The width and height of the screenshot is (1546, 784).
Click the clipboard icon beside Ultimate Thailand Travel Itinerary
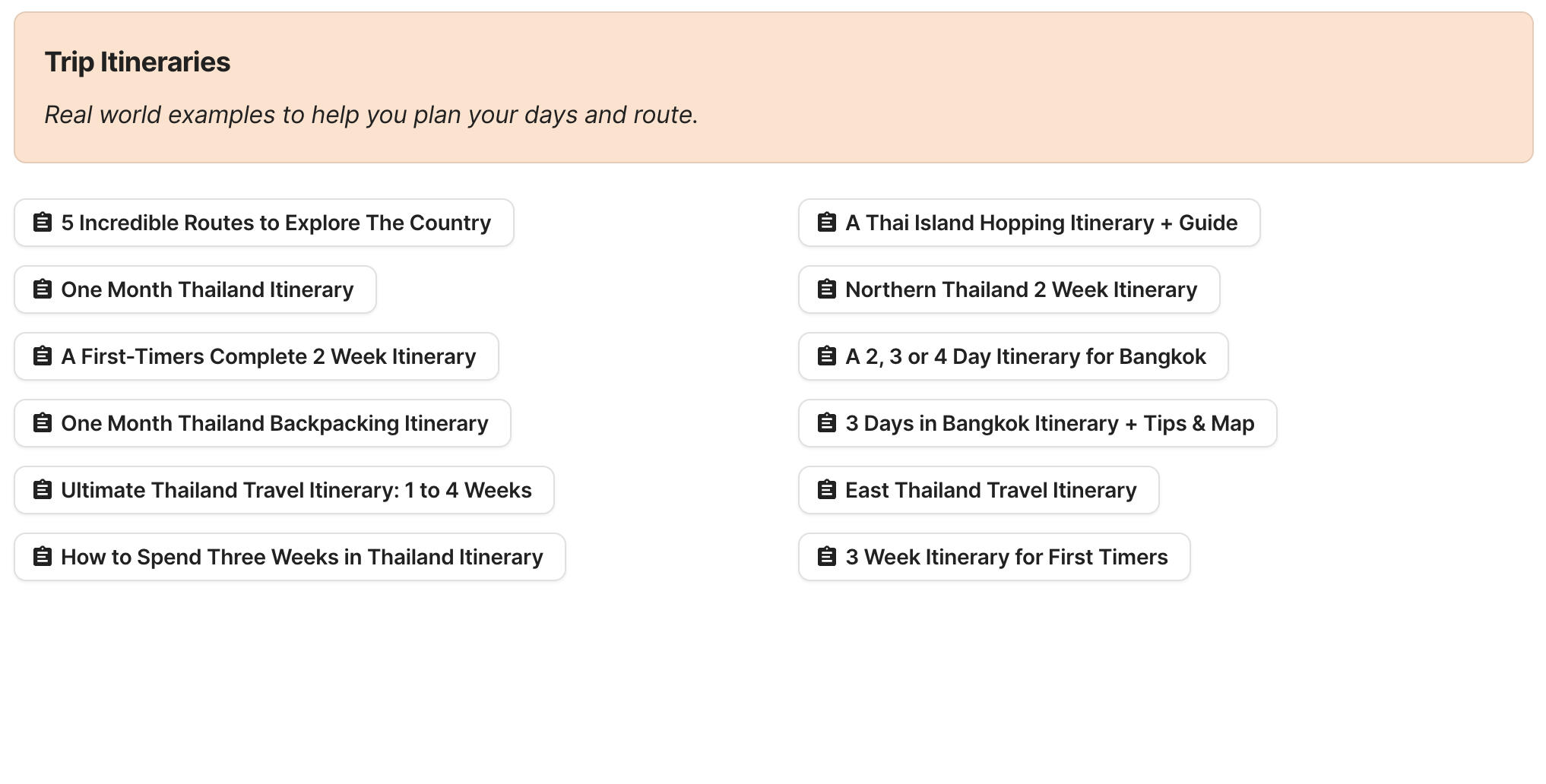click(43, 490)
